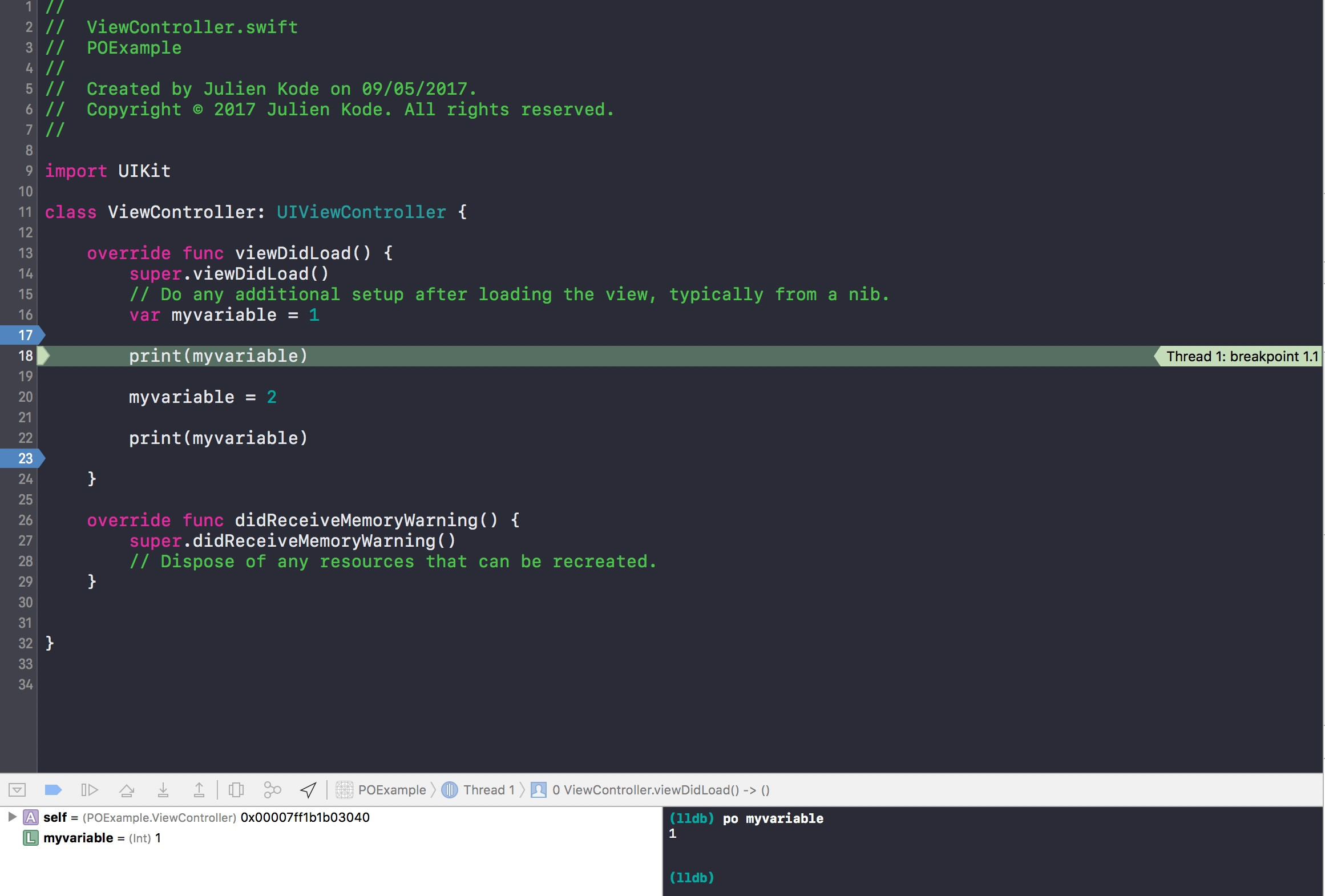
Task: Toggle the breakpoint on line 23
Action: [x=22, y=458]
